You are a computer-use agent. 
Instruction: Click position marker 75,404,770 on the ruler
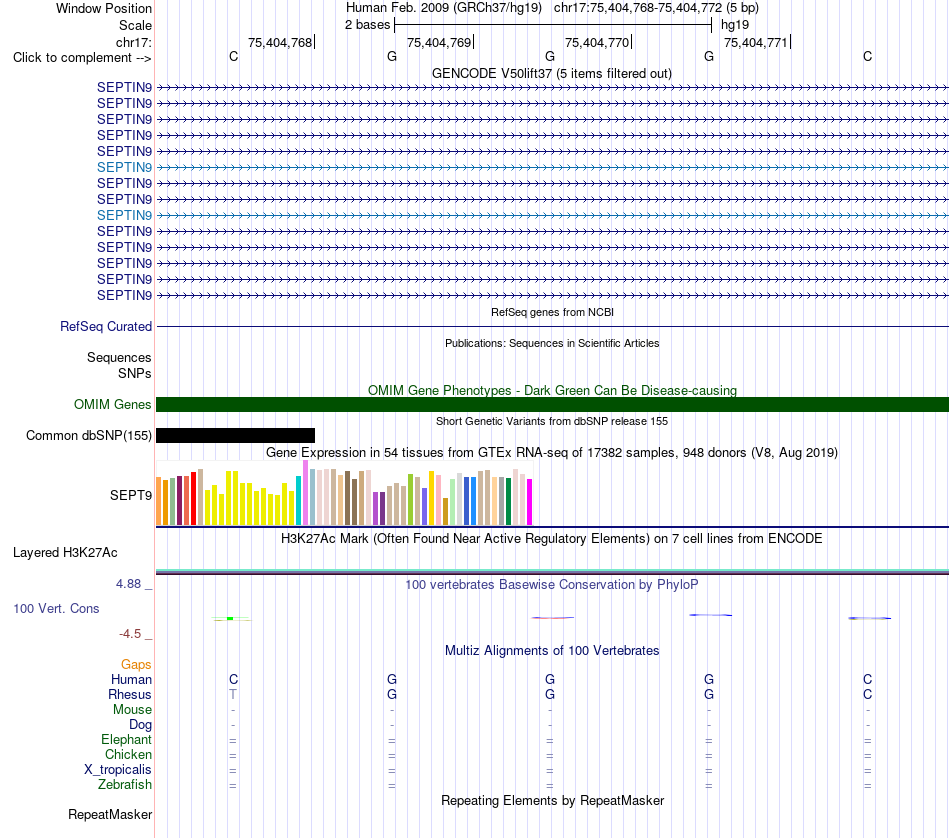click(x=597, y=42)
